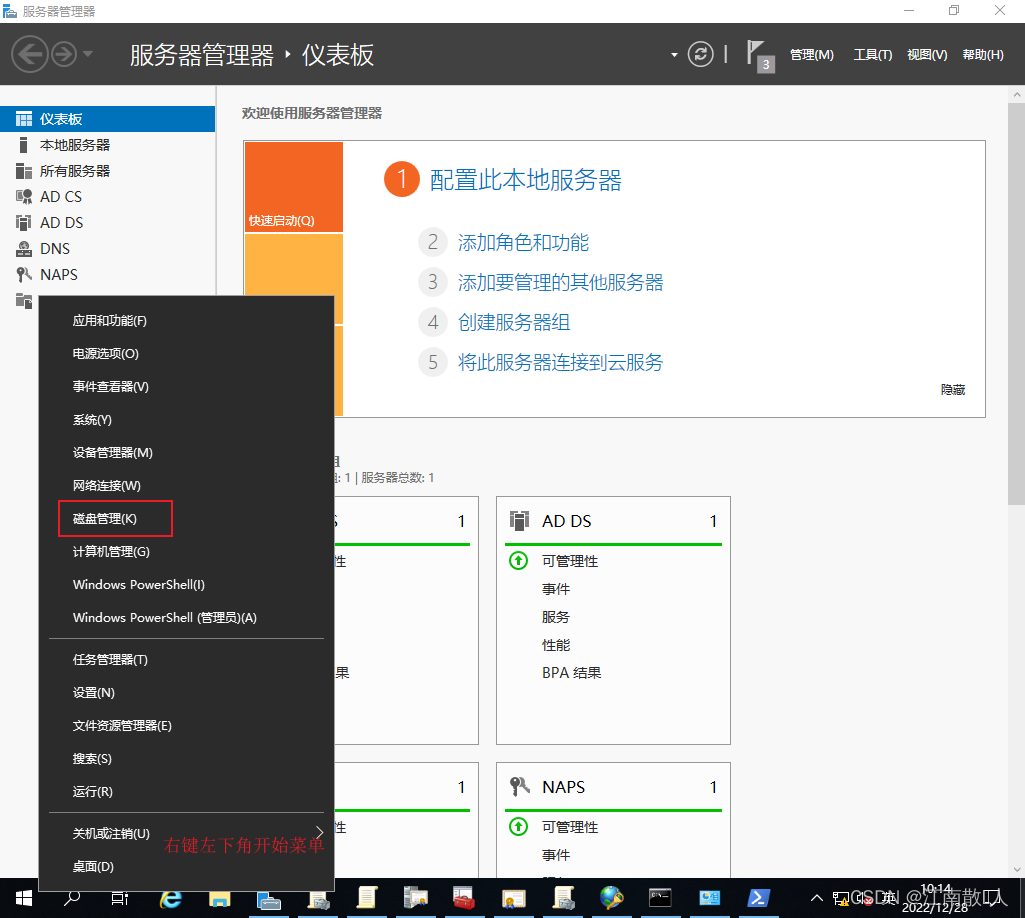Screen dimensions: 1025x918
Task: Launch Windows PowerShell from the taskbar
Action: [758, 897]
